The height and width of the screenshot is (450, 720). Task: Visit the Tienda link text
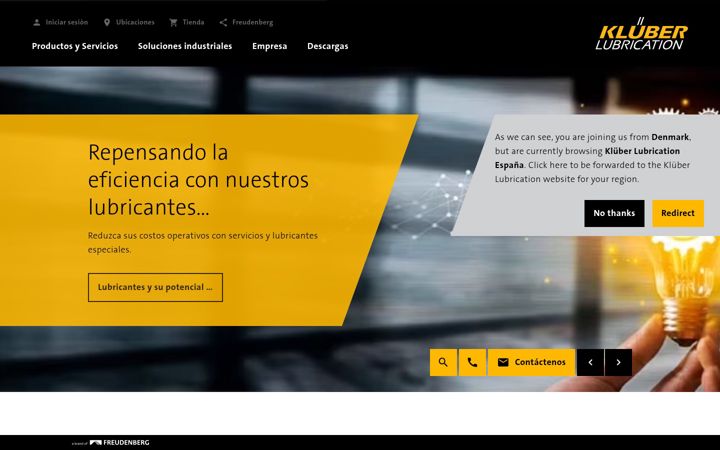coord(193,22)
